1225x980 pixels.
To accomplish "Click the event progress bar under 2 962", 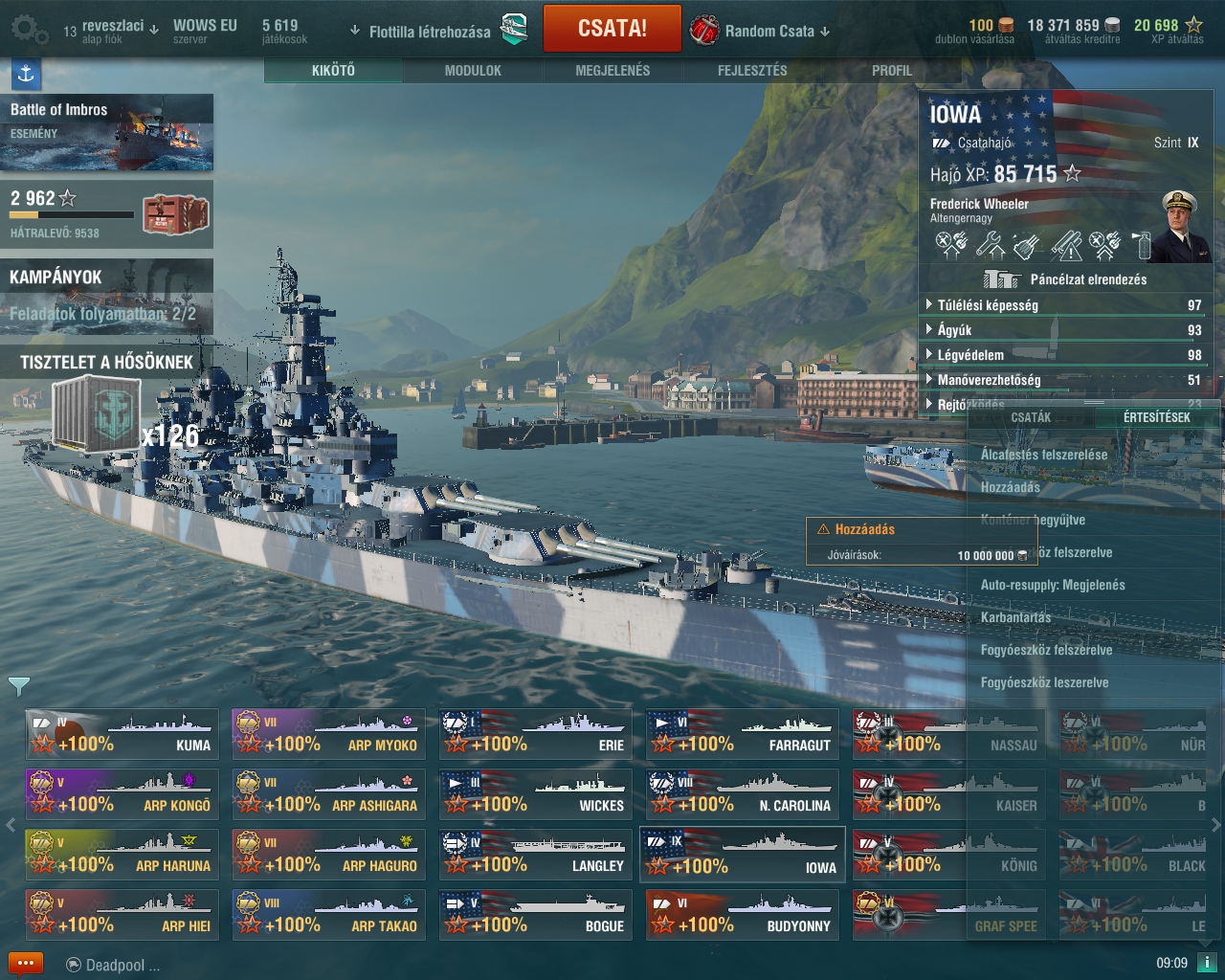I will point(72,215).
